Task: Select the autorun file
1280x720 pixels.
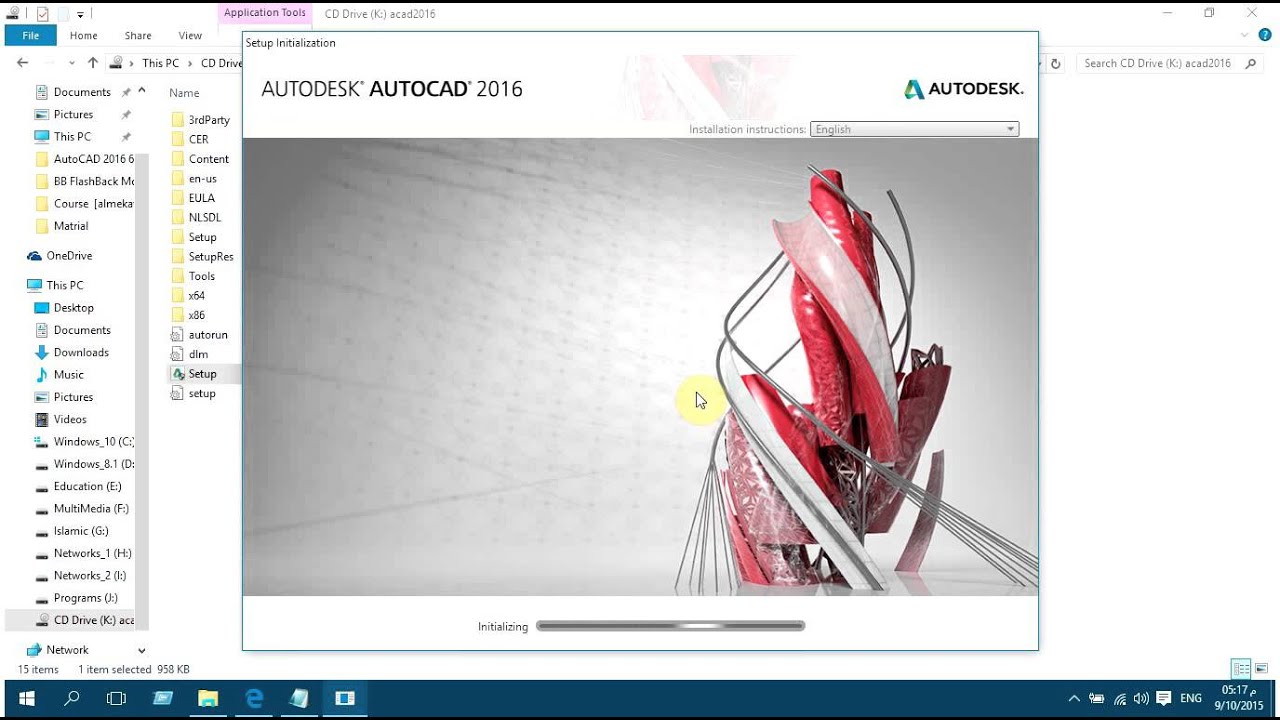Action: (x=199, y=335)
